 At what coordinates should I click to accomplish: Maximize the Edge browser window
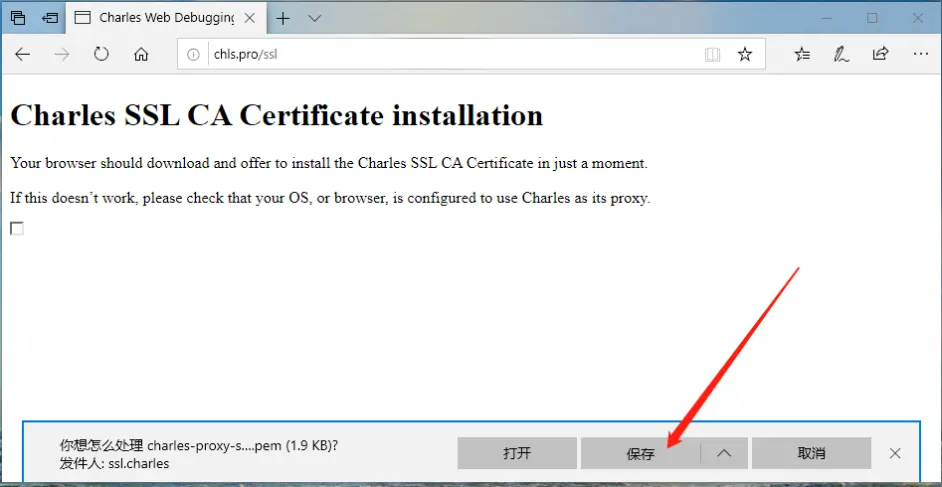[x=872, y=18]
